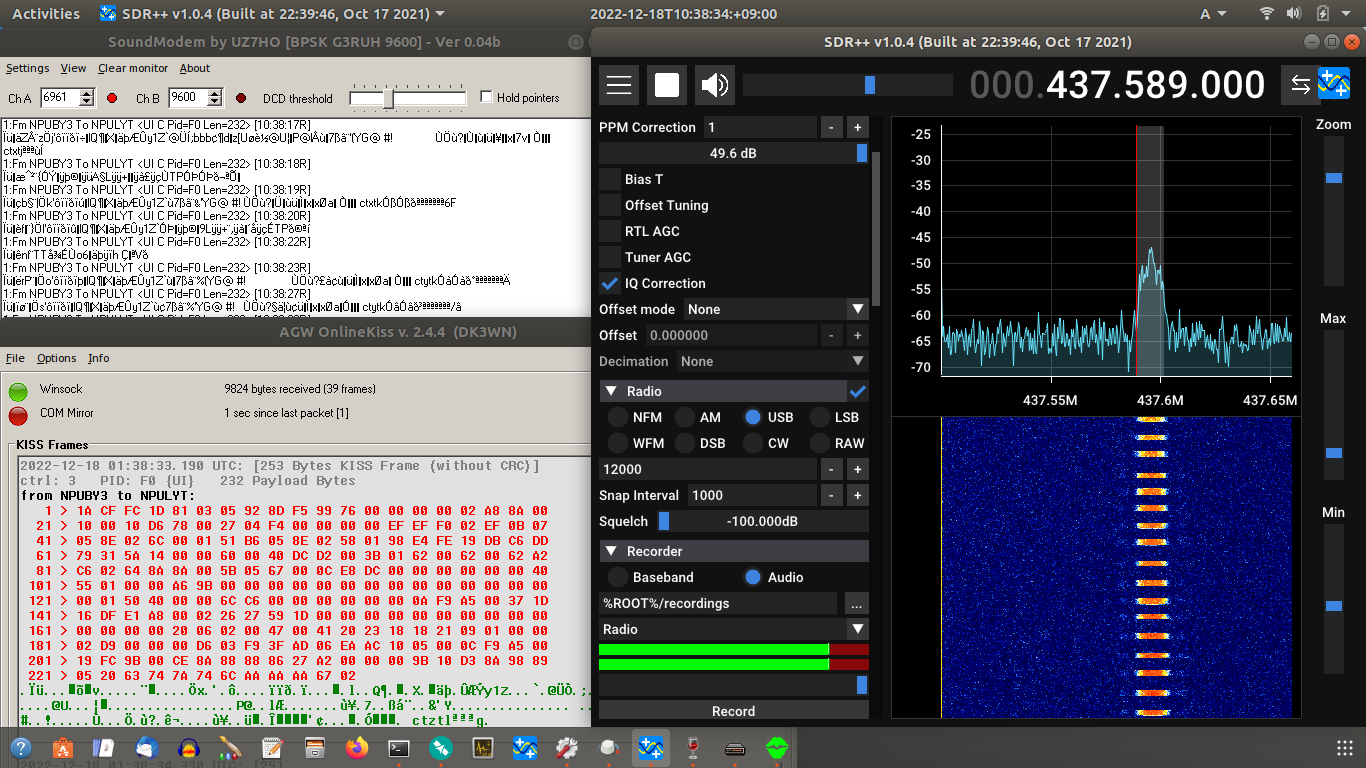Image resolution: width=1366 pixels, height=768 pixels.
Task: Open SoundModem View menu
Action: [73, 68]
